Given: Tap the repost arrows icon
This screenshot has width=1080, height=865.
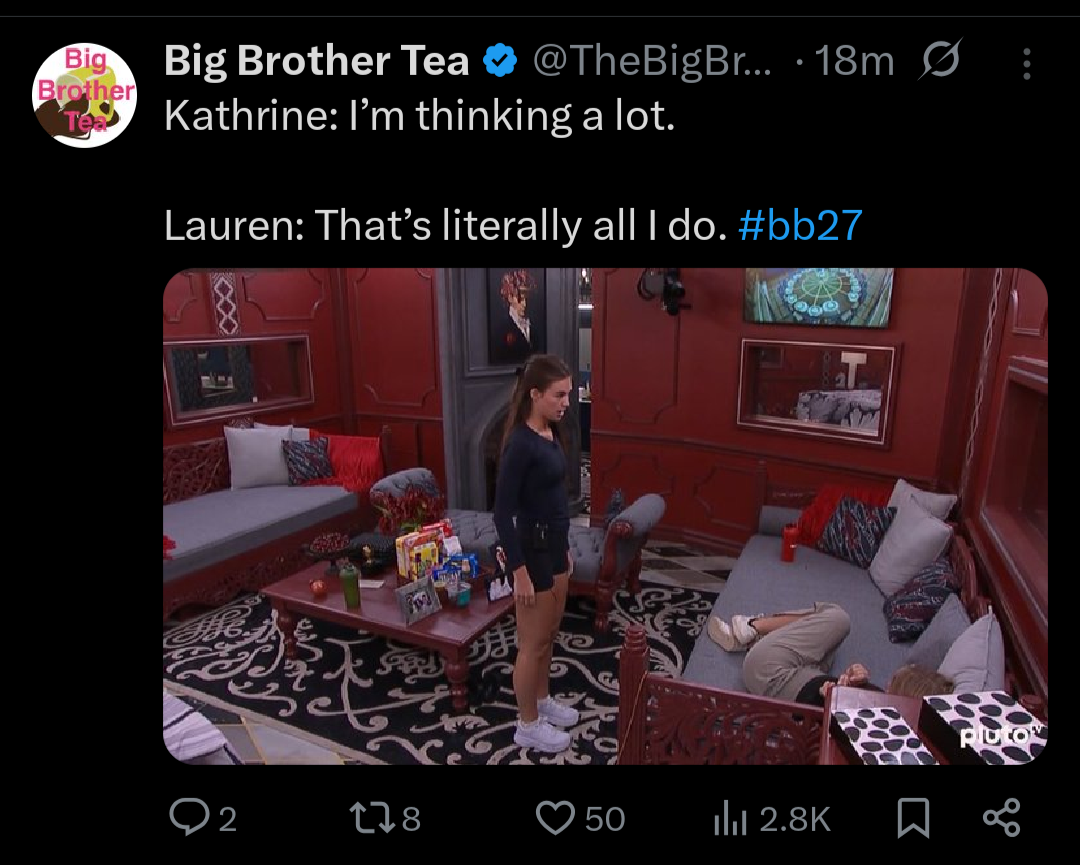Looking at the screenshot, I should click(x=372, y=818).
